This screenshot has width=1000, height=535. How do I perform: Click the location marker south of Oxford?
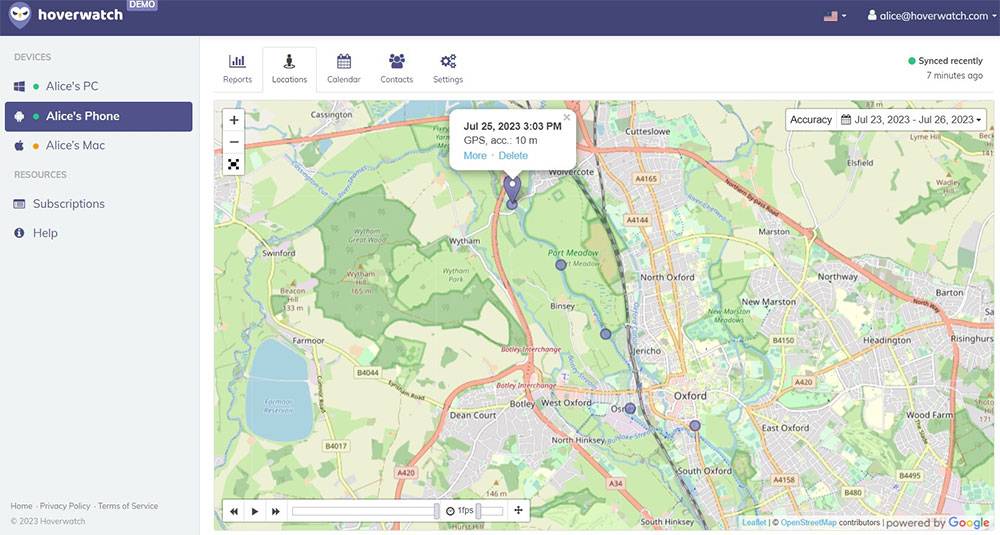click(695, 425)
